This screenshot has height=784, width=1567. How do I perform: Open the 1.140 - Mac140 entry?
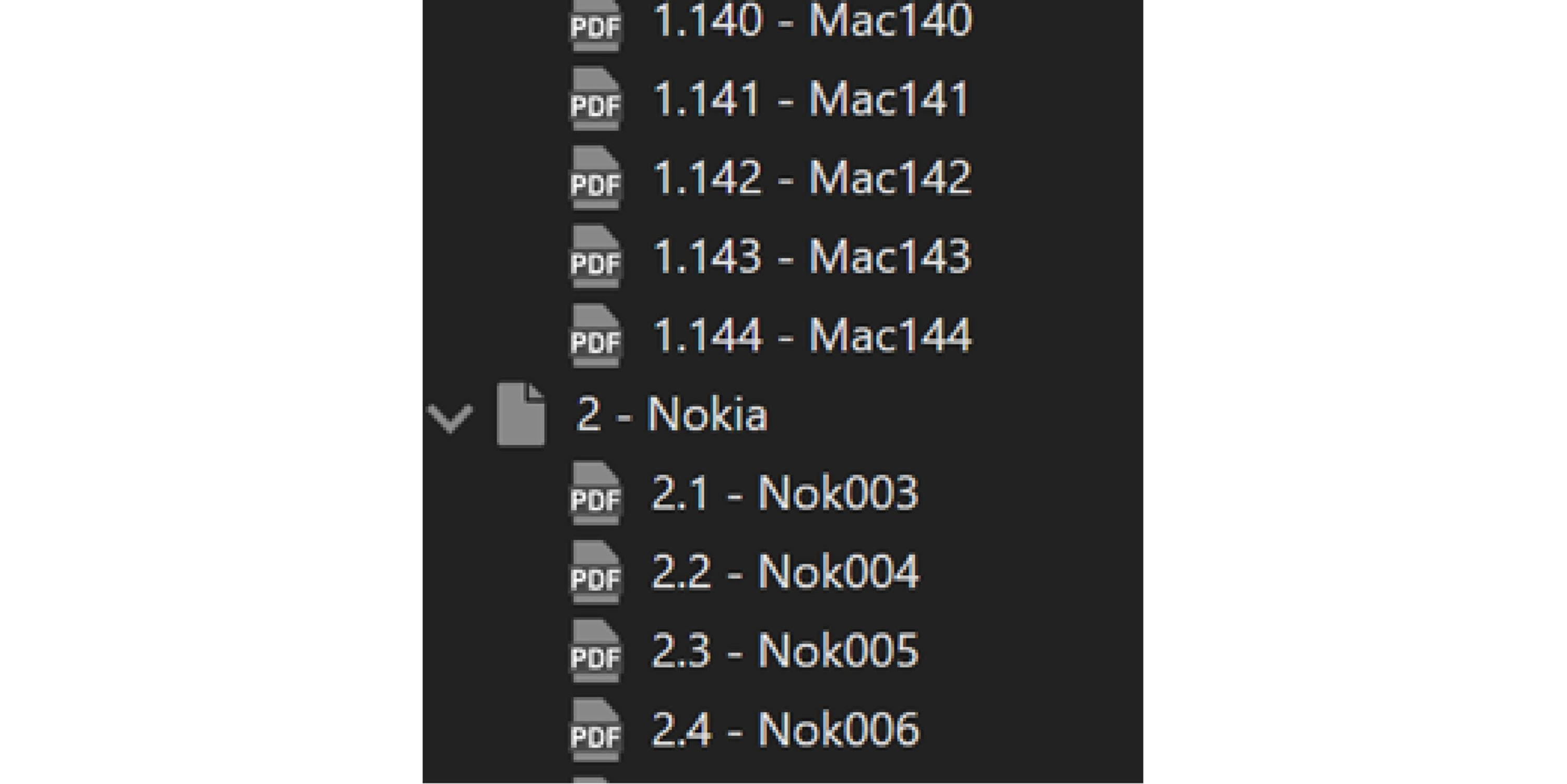coord(811,21)
